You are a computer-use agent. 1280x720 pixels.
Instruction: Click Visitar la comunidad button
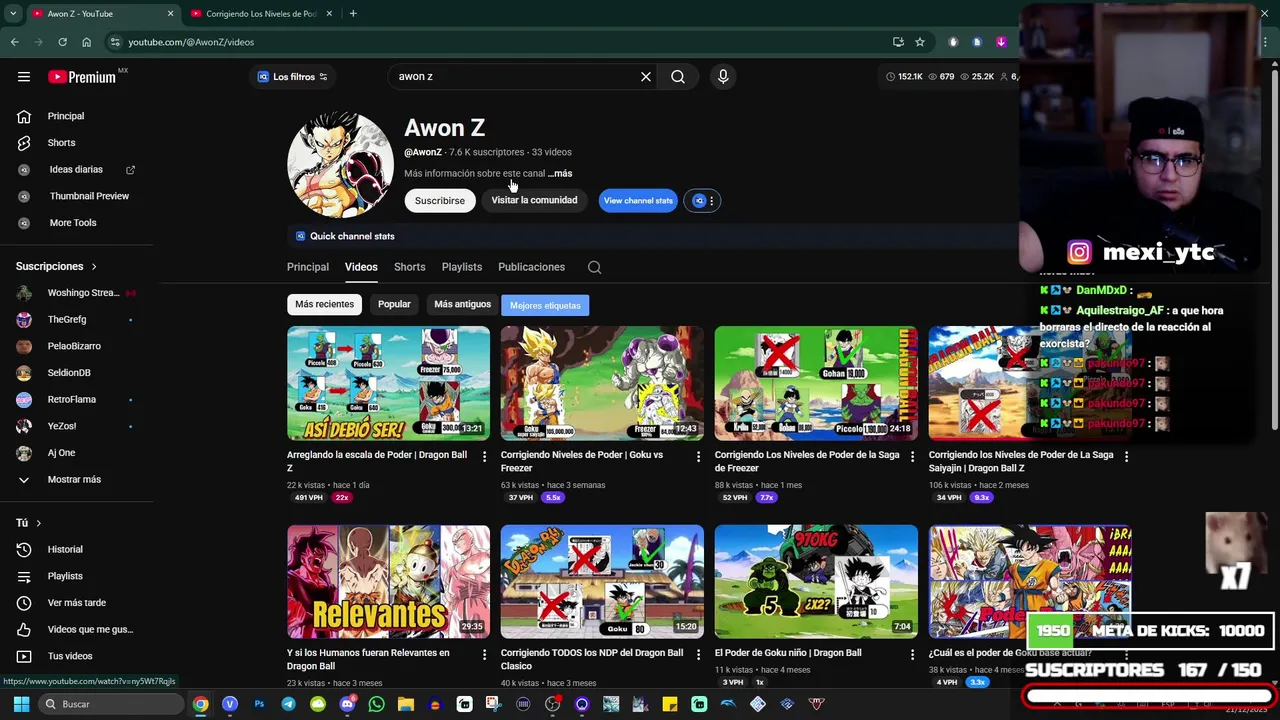tap(534, 200)
